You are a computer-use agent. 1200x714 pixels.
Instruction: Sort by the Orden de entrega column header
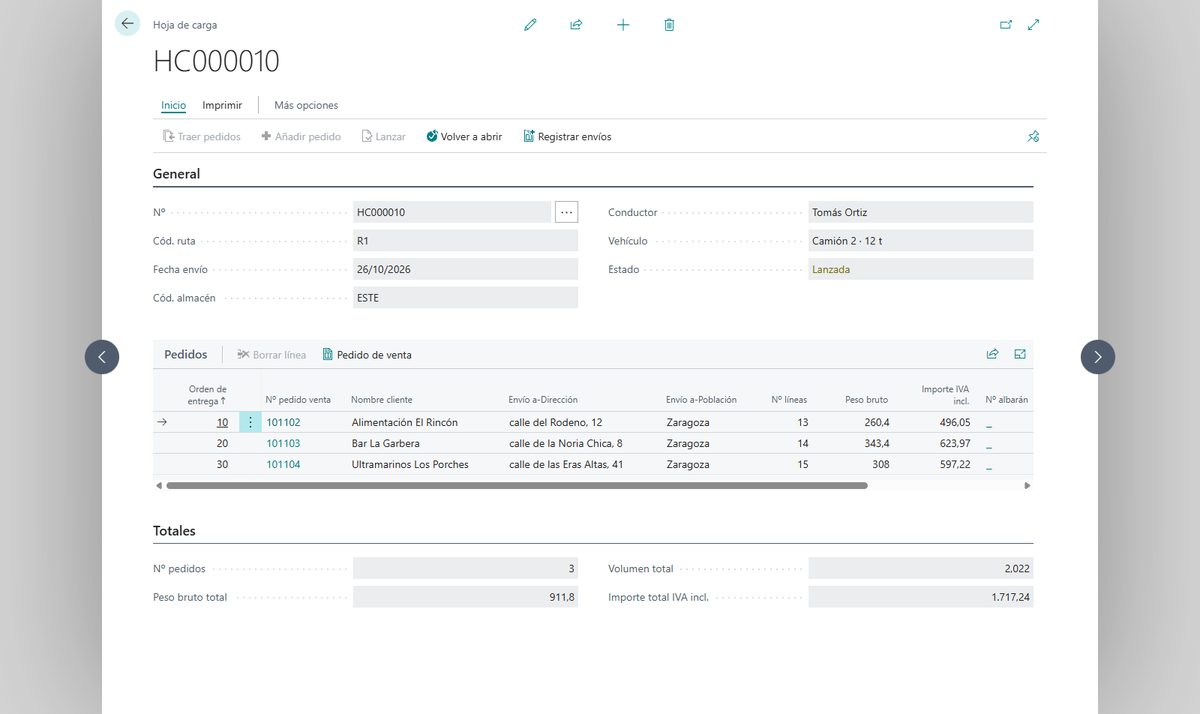point(207,395)
